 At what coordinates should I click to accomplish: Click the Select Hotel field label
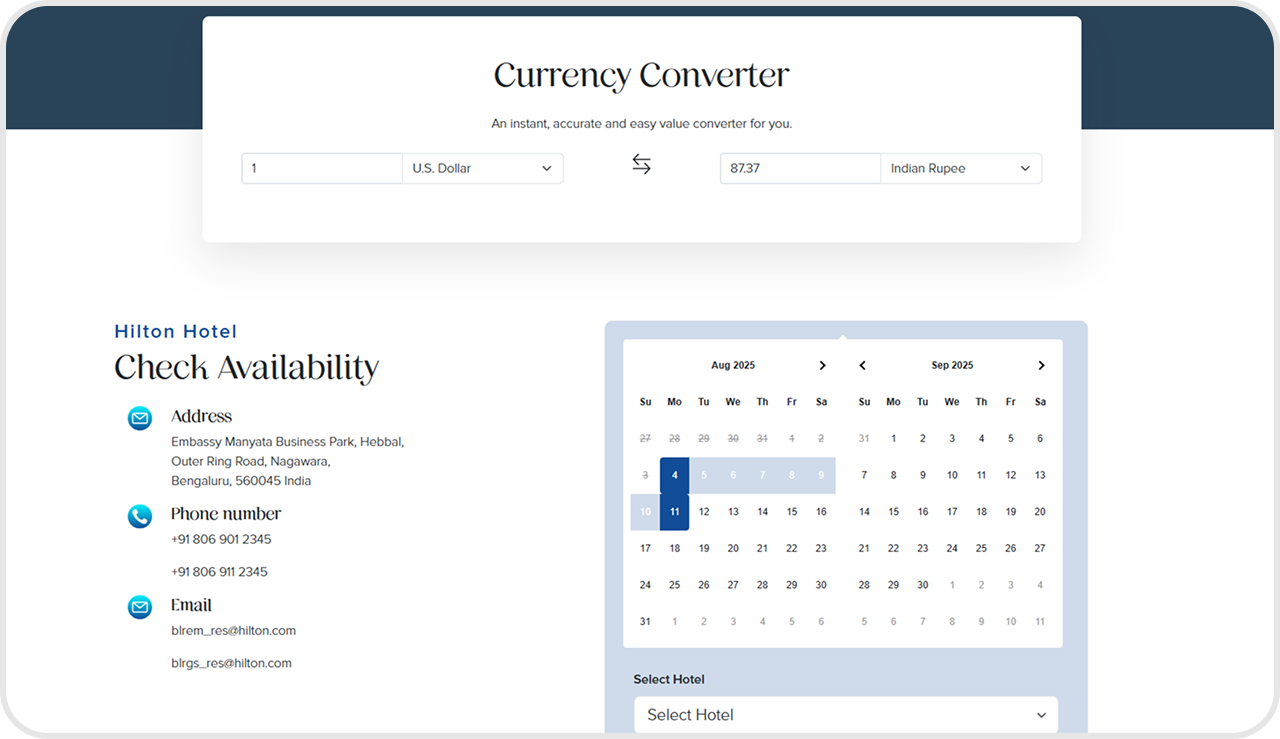tap(669, 679)
